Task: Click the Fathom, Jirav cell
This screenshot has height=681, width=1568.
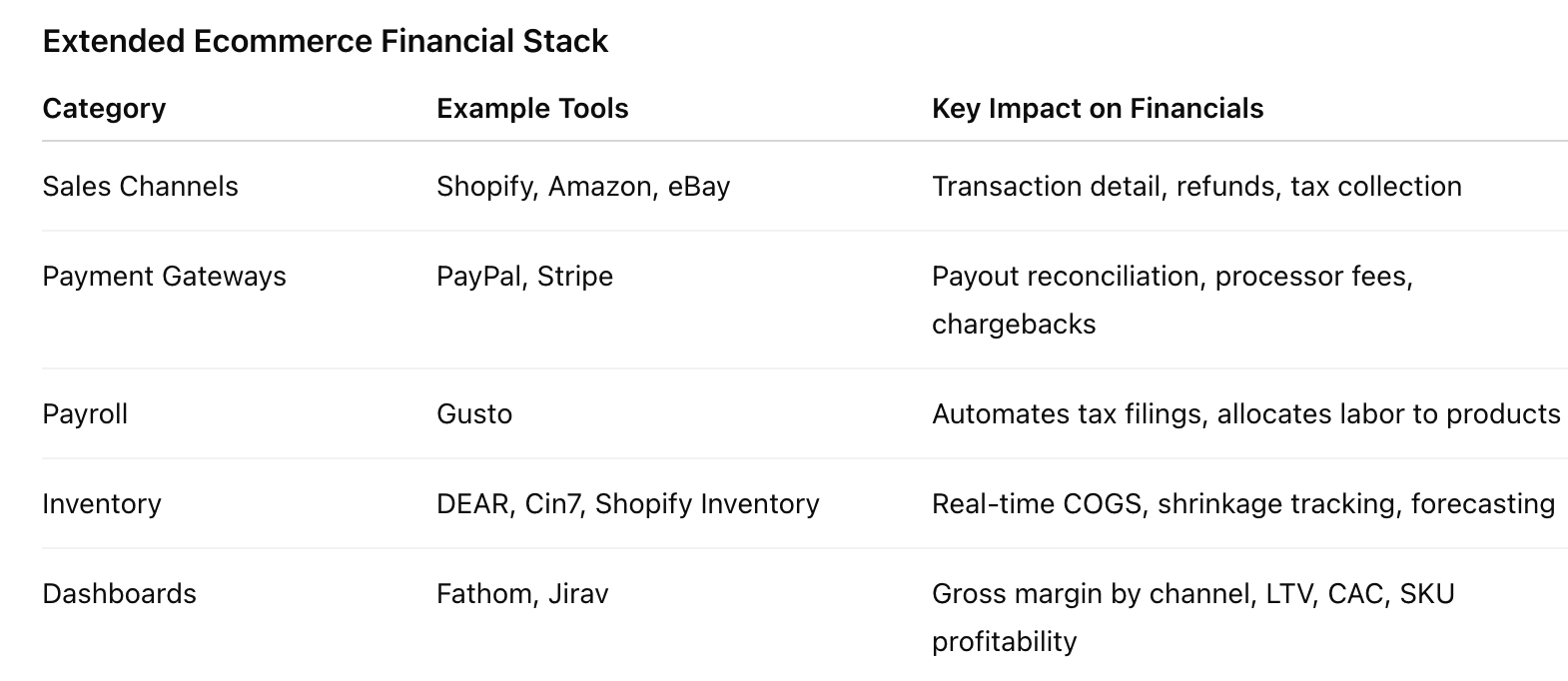Action: (521, 594)
